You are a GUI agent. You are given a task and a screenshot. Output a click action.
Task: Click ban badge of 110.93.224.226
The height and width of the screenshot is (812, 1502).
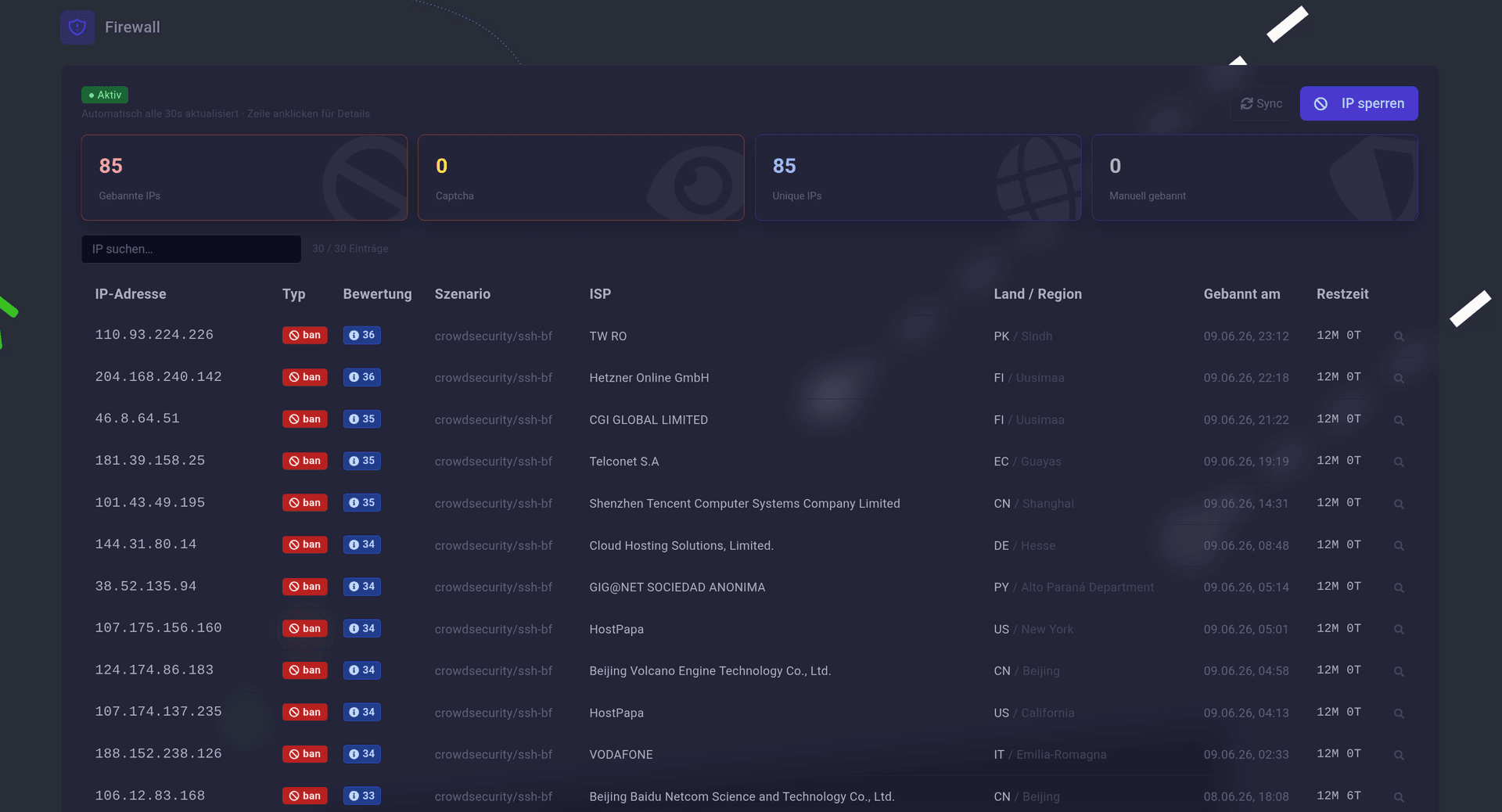(x=305, y=335)
